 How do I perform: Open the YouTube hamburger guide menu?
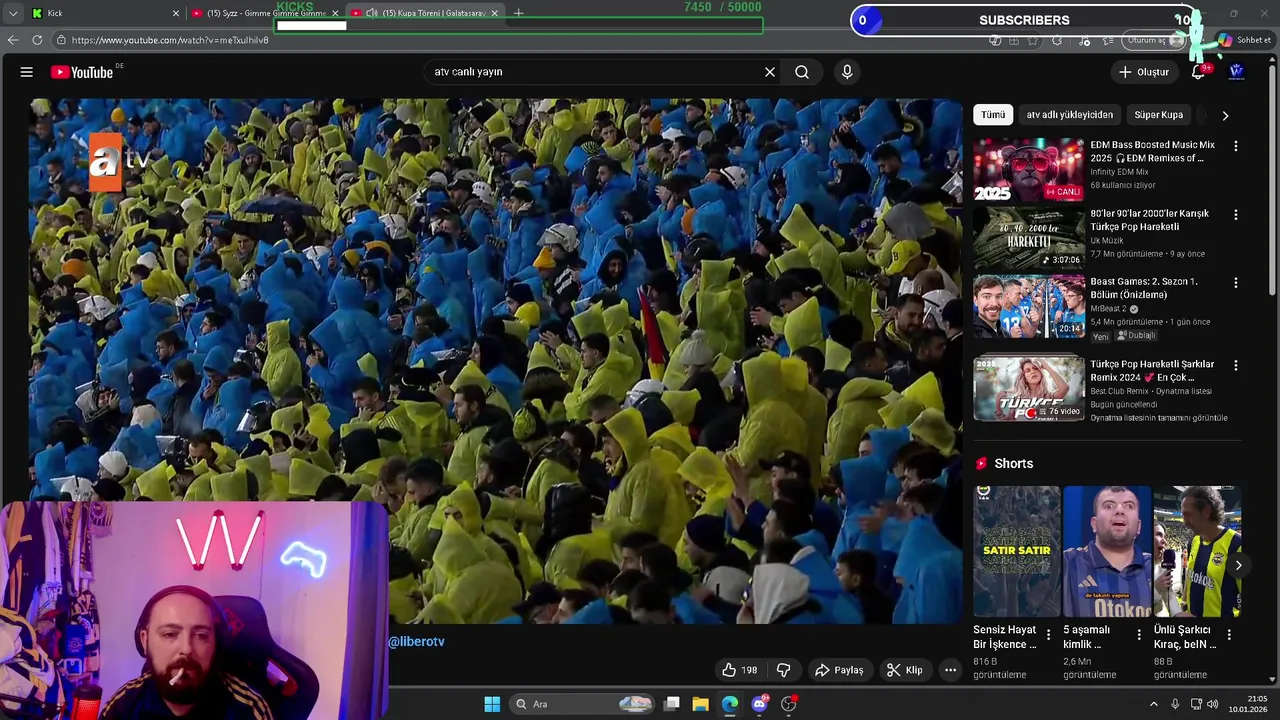point(27,72)
